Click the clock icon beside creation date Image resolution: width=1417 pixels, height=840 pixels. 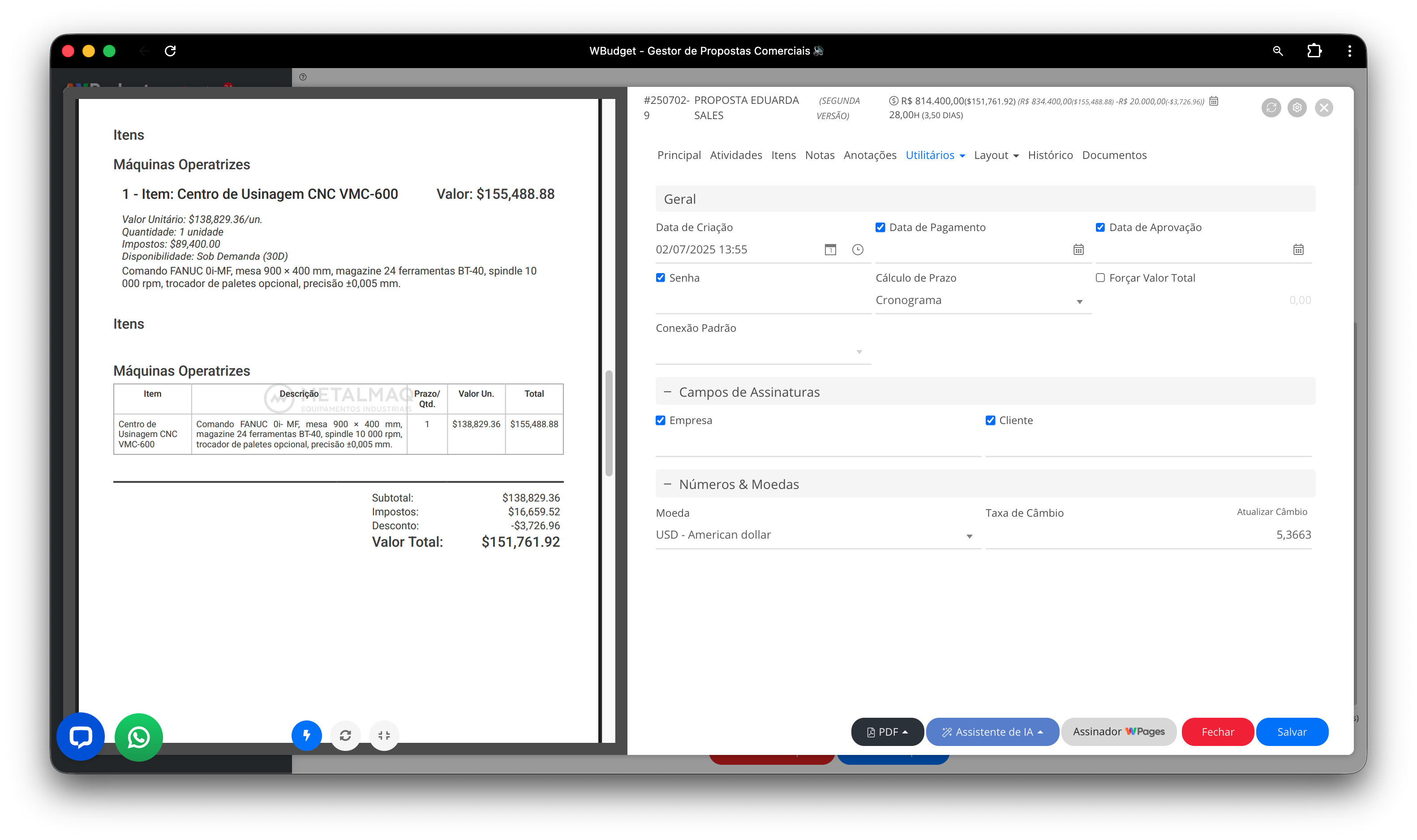pyautogui.click(x=858, y=249)
